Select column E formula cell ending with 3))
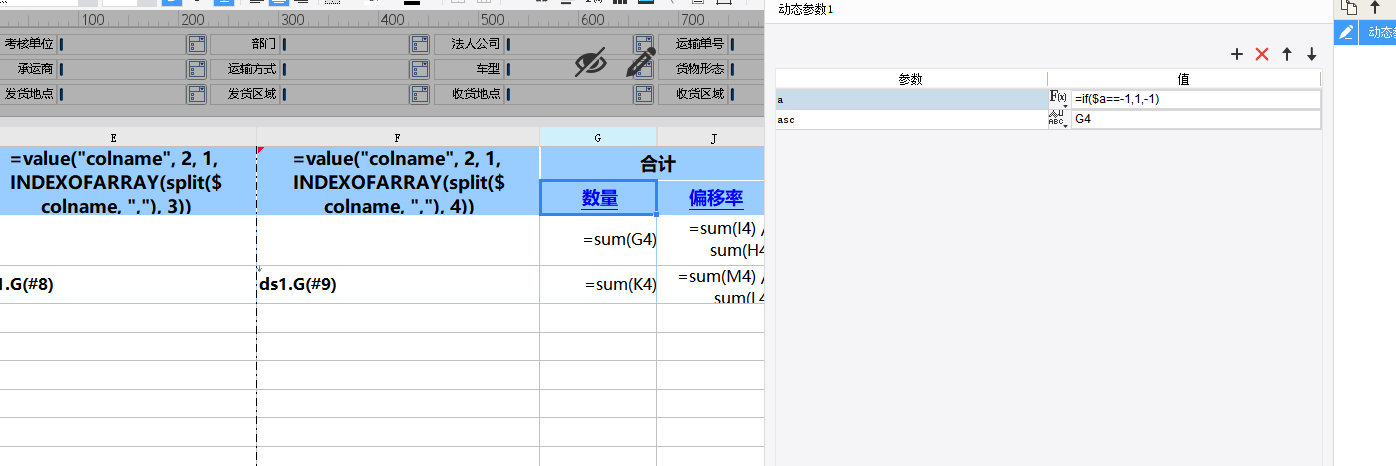1396x466 pixels. [128, 181]
